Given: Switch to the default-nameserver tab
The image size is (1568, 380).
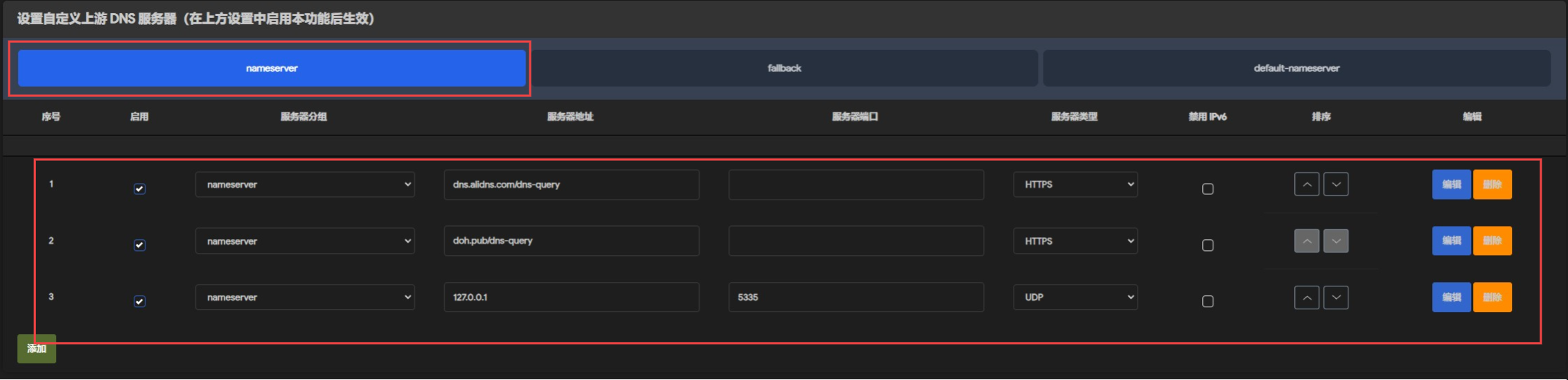Looking at the screenshot, I should tap(1296, 68).
